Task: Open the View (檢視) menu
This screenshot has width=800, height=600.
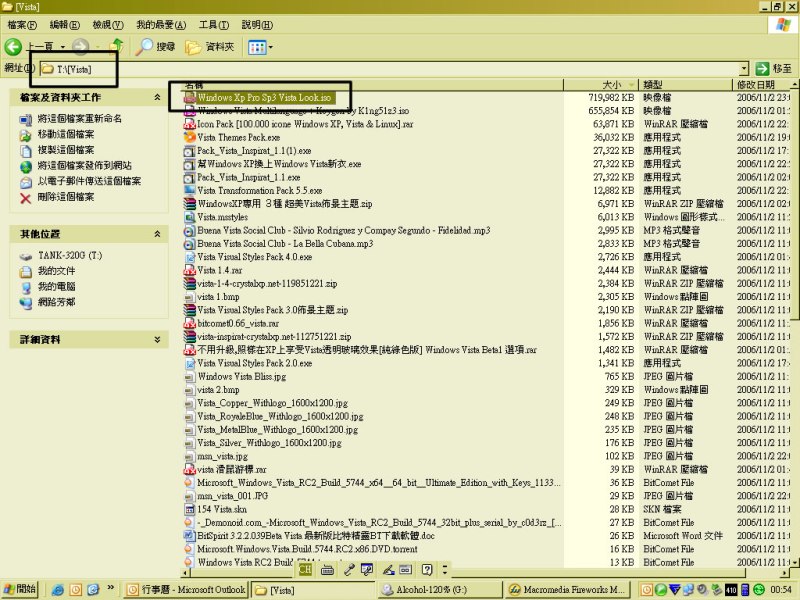Action: click(x=108, y=24)
